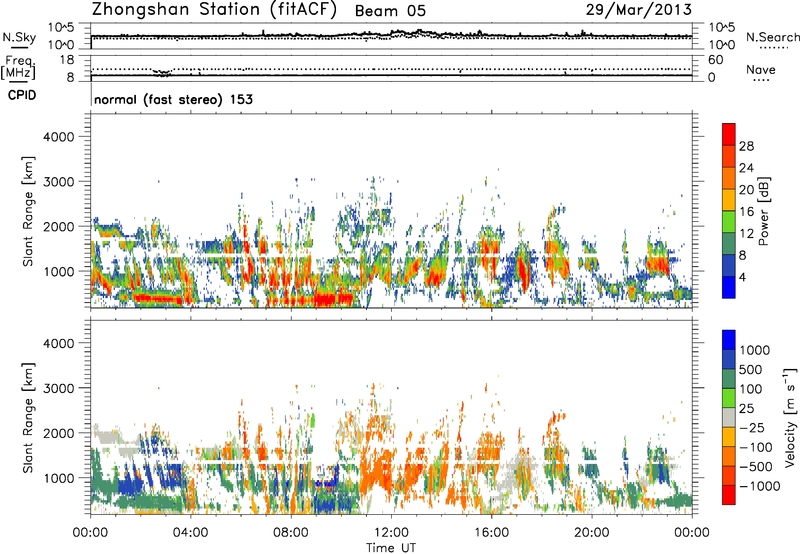This screenshot has width=800, height=554.
Task: Click the '60' Nave axis value
Action: point(715,60)
